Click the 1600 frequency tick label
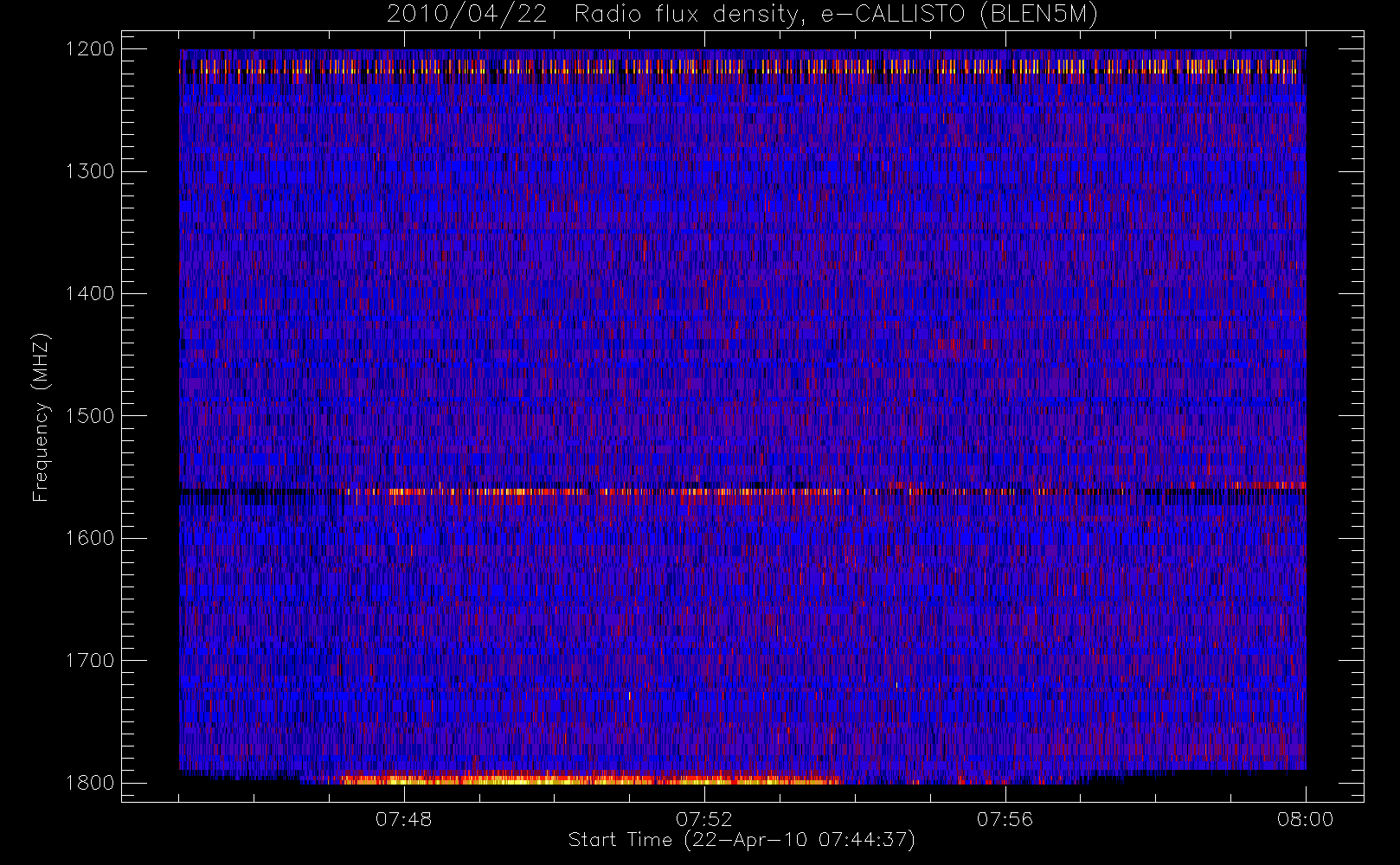Viewport: 1400px width, 865px height. [90, 538]
